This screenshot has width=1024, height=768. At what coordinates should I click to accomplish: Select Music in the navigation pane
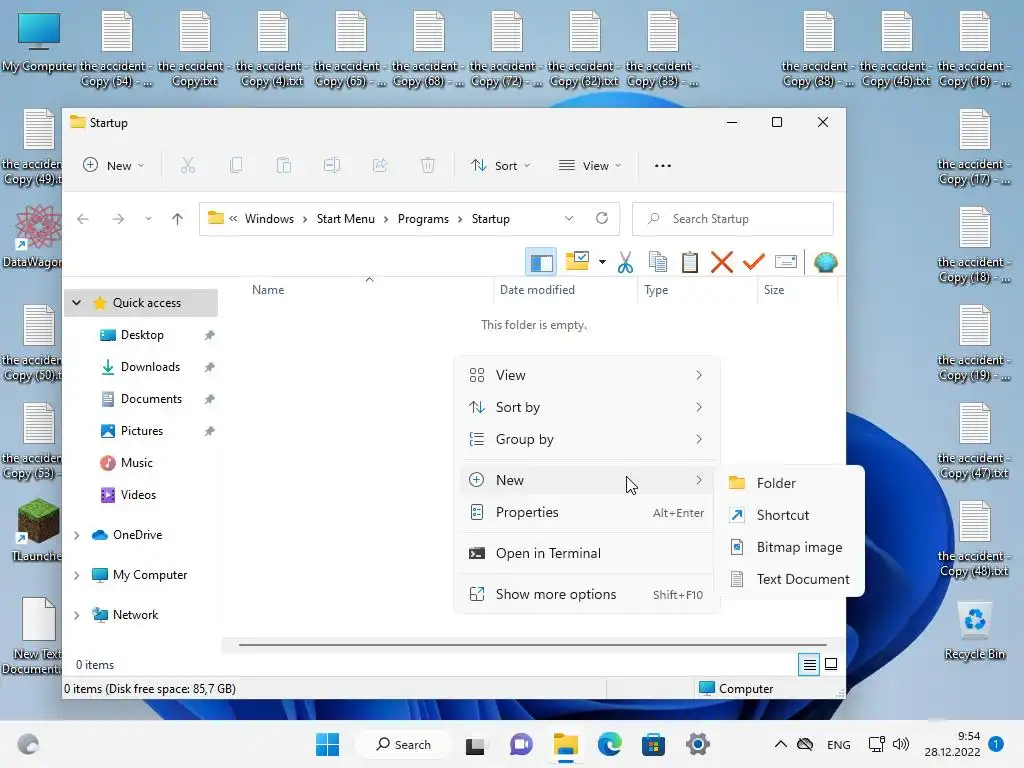[136, 463]
